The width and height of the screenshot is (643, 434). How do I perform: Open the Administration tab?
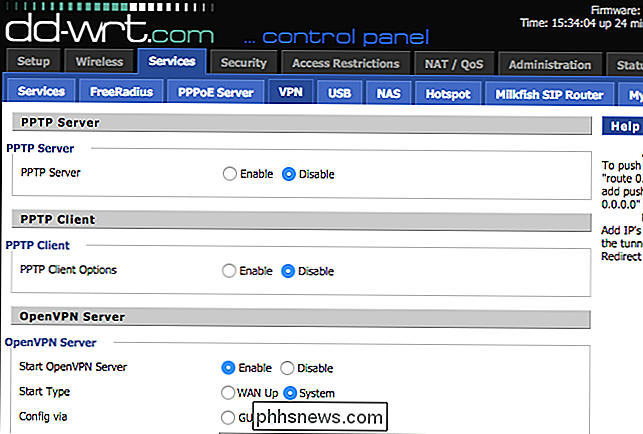550,65
